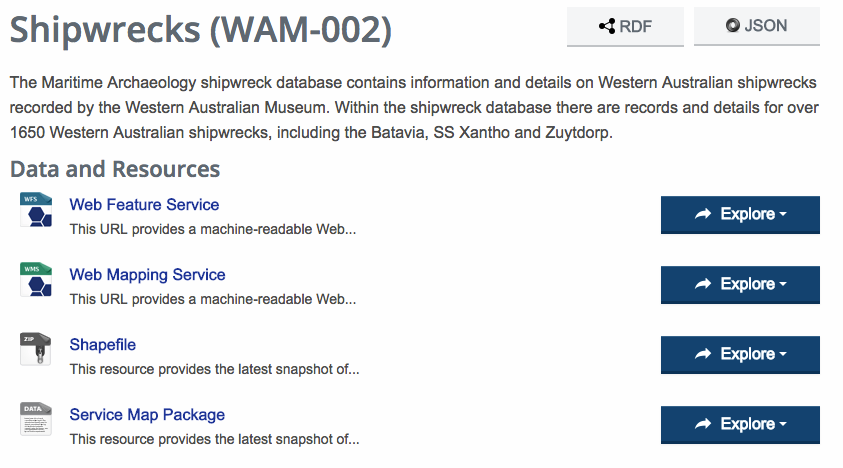Open the Service Map Package link
The width and height of the screenshot is (843, 468).
(x=147, y=415)
